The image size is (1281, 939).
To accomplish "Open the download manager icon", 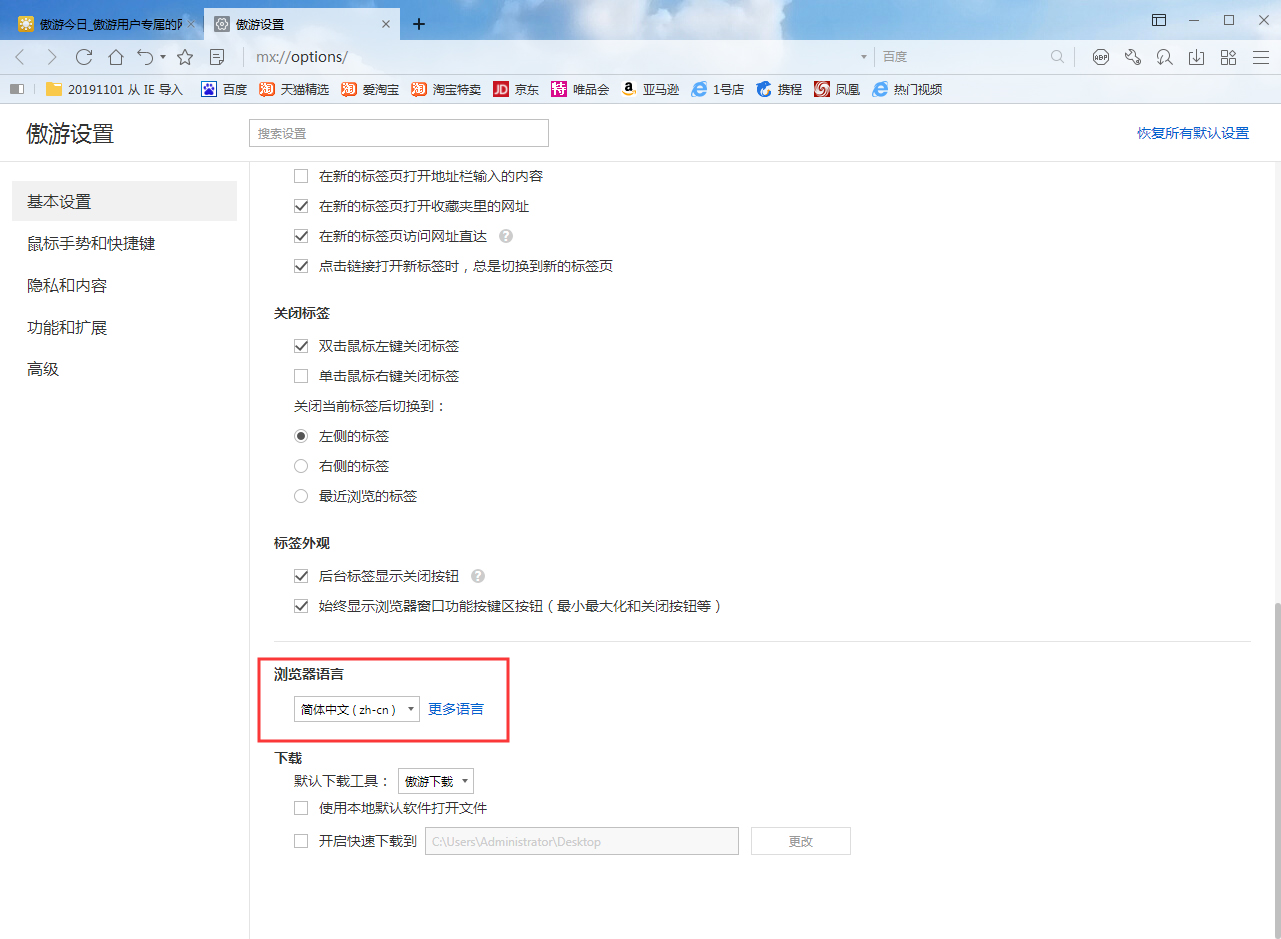I will coord(1196,57).
